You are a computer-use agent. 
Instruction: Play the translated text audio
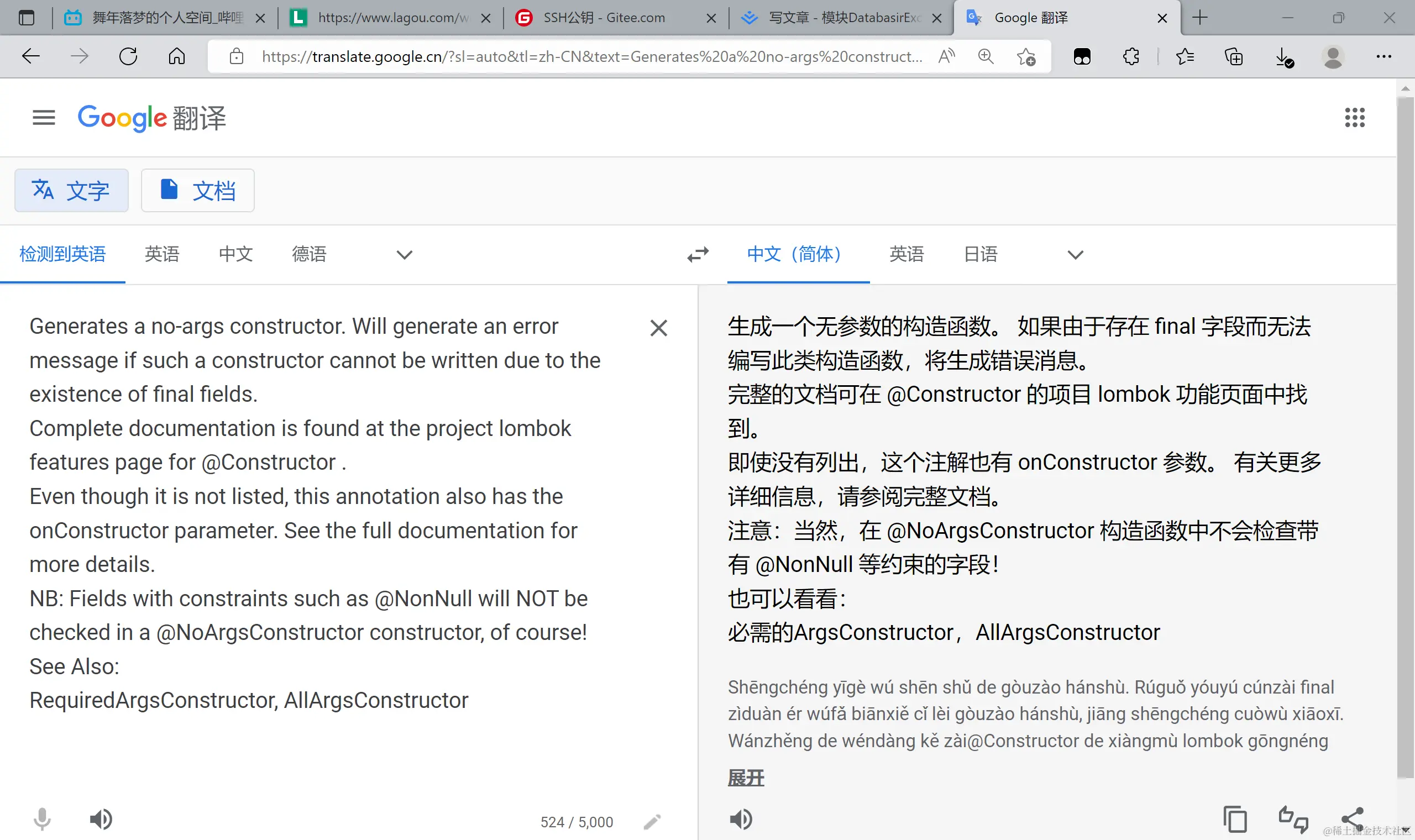point(741,819)
